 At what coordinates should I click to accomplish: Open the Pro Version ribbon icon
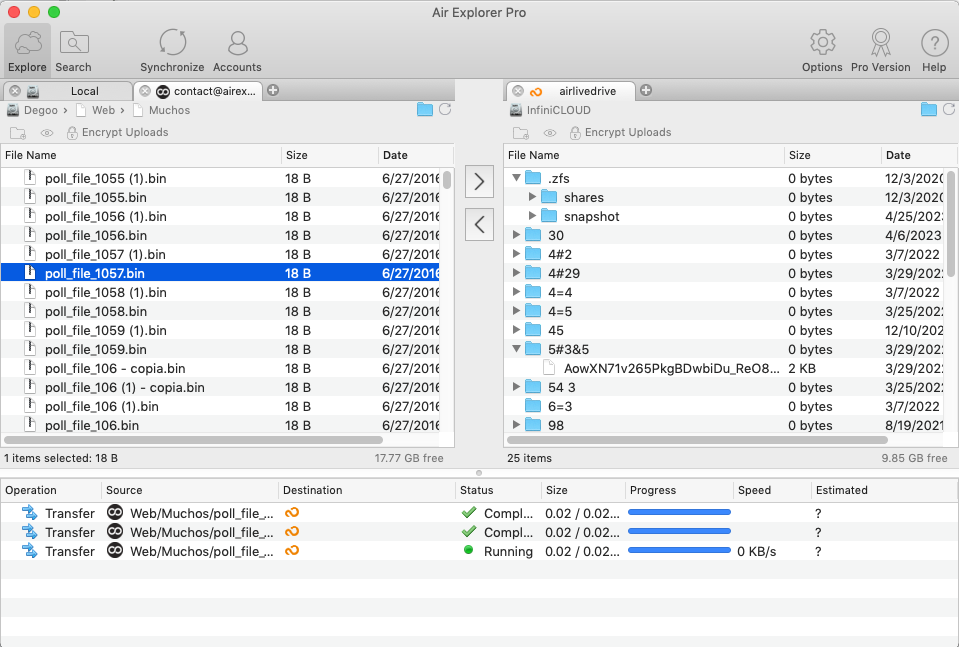coord(881,51)
